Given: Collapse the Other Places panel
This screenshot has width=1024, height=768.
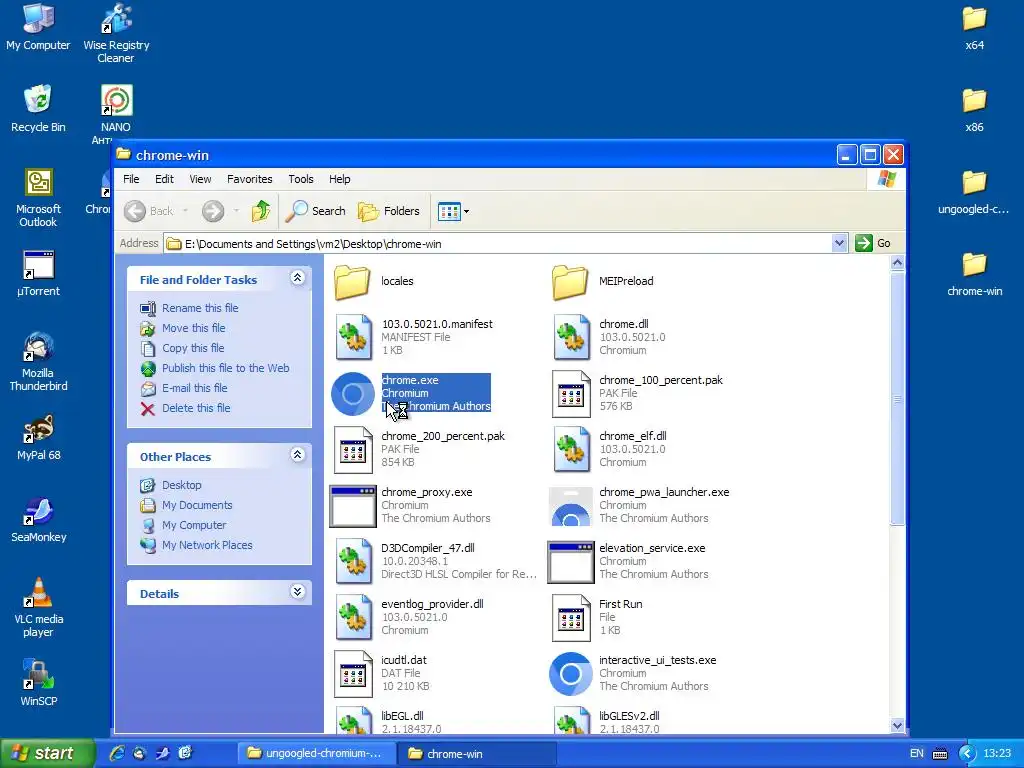Looking at the screenshot, I should [x=297, y=455].
